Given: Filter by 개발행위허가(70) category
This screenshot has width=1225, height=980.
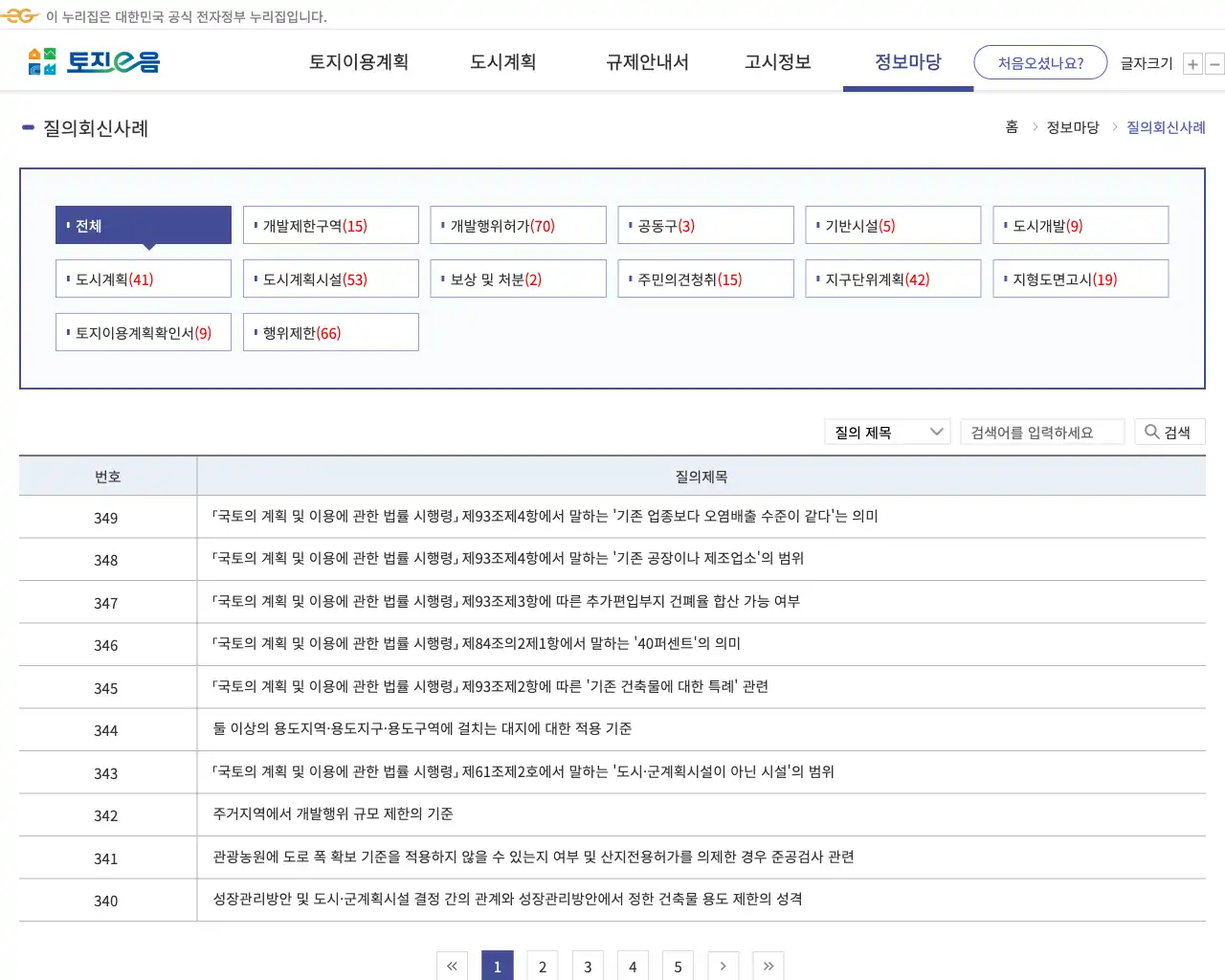Looking at the screenshot, I should (x=518, y=225).
